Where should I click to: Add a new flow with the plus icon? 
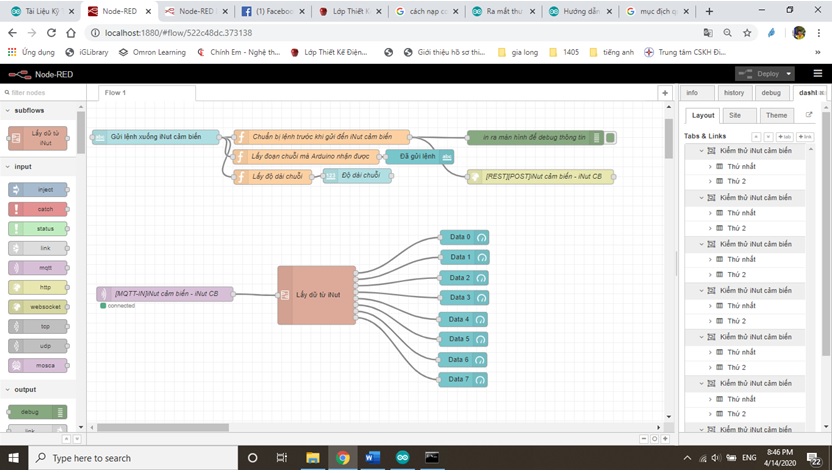(x=665, y=93)
